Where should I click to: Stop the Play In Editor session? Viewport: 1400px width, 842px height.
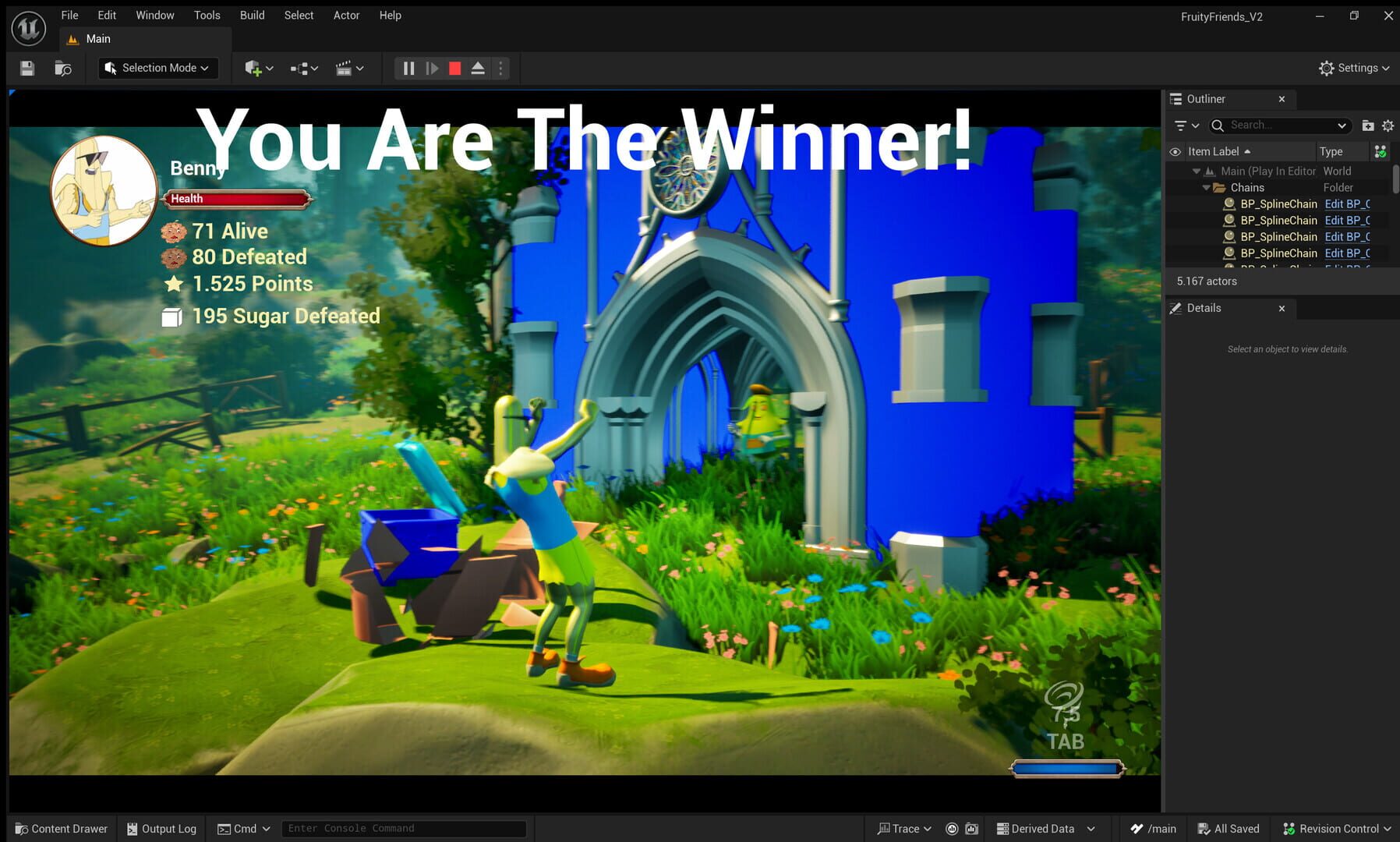(x=454, y=68)
